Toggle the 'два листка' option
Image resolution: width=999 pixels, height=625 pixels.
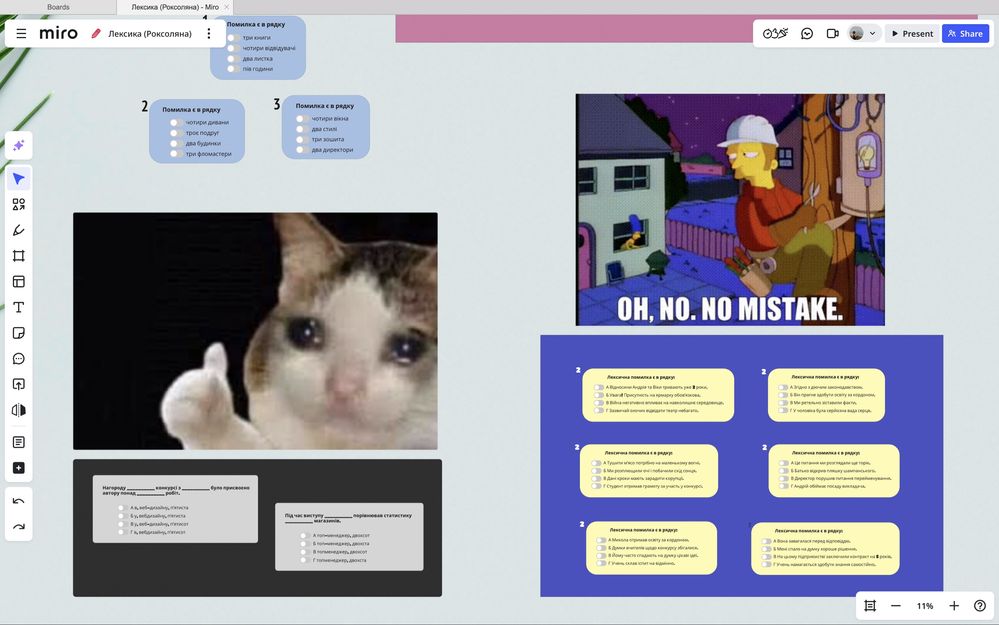(233, 59)
